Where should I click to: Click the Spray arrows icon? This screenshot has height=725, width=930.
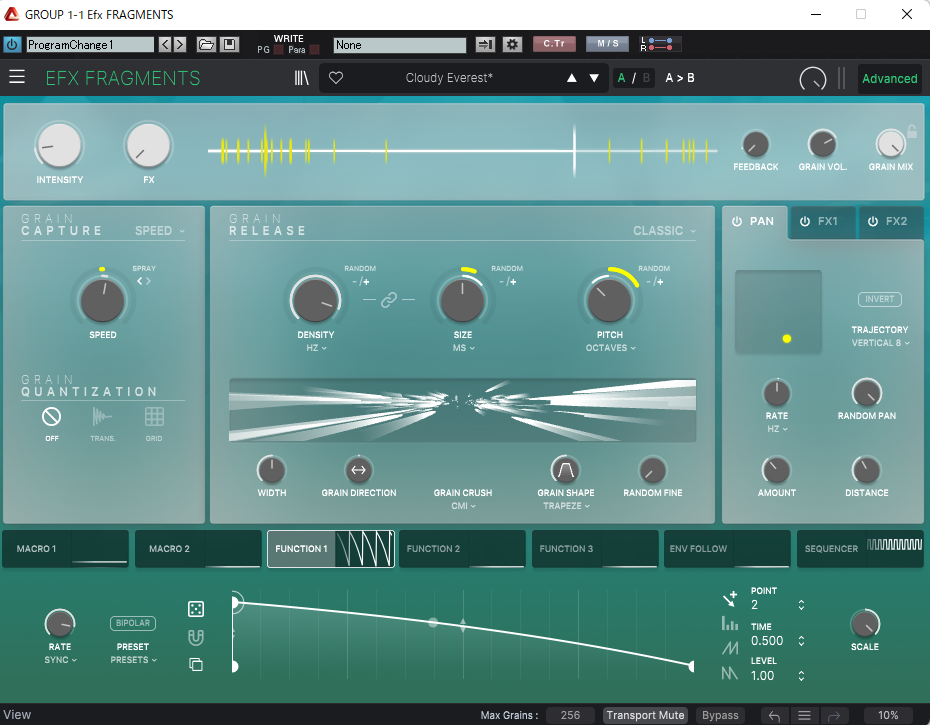tap(144, 281)
